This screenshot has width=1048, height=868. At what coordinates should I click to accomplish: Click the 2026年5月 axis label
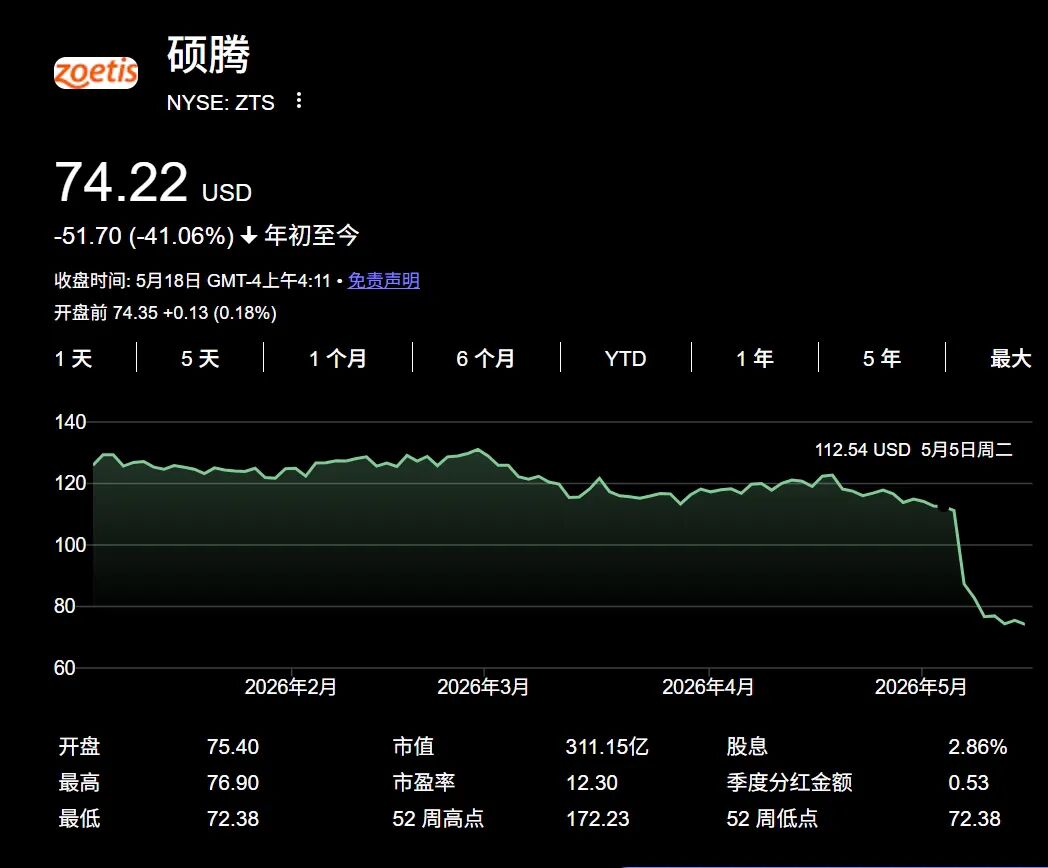(x=921, y=687)
